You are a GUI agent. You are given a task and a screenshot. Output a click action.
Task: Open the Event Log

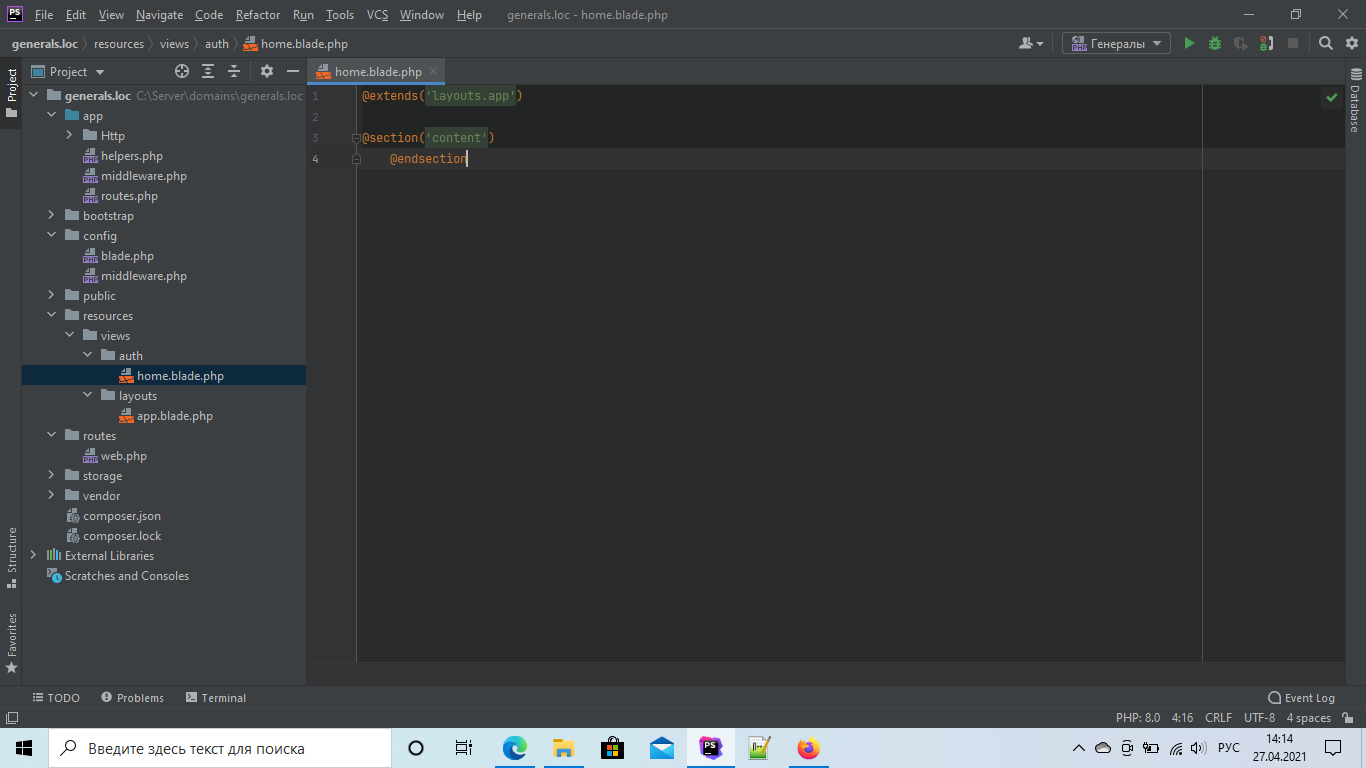(x=1301, y=698)
